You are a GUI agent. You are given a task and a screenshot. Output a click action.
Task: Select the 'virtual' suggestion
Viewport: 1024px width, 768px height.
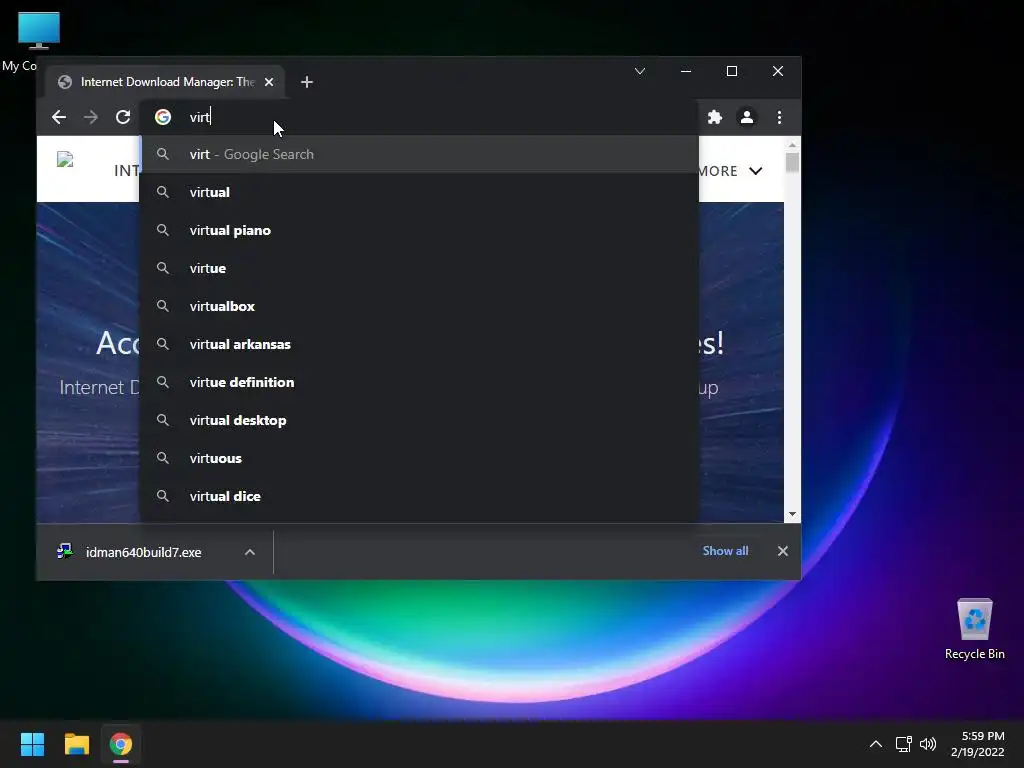click(x=419, y=192)
